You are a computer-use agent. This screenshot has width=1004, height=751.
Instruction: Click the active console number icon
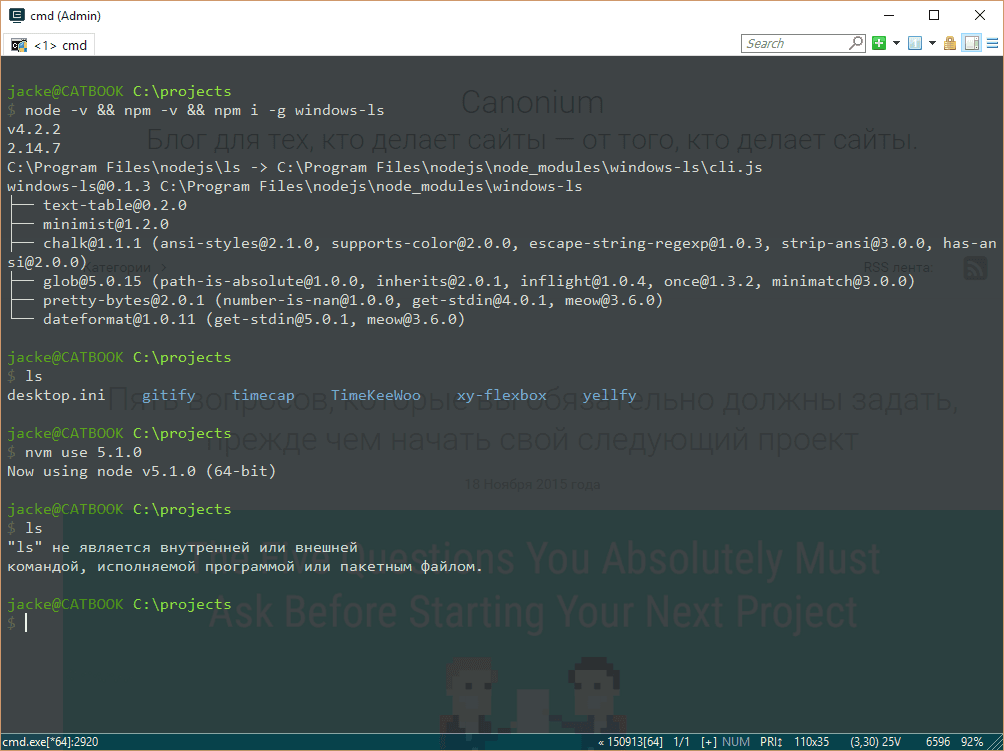coord(914,43)
